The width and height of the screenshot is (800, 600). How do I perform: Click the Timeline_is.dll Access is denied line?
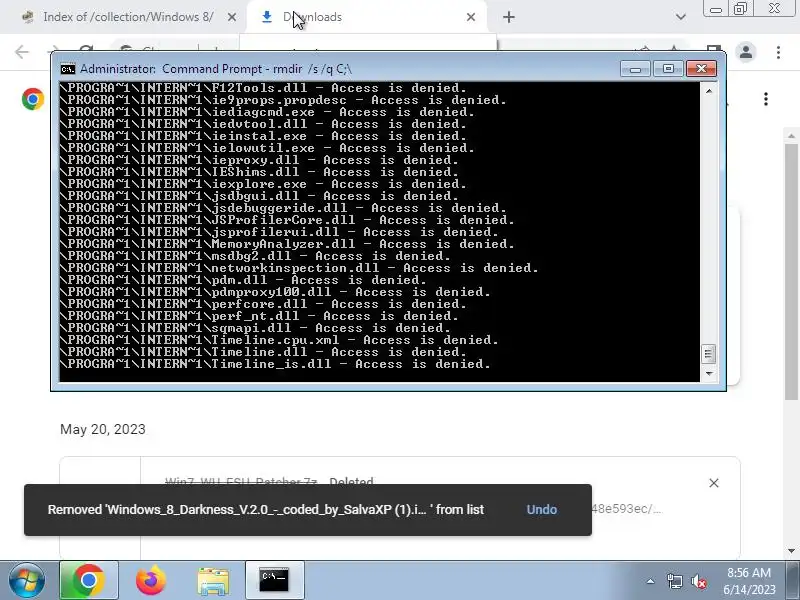pyautogui.click(x=274, y=364)
